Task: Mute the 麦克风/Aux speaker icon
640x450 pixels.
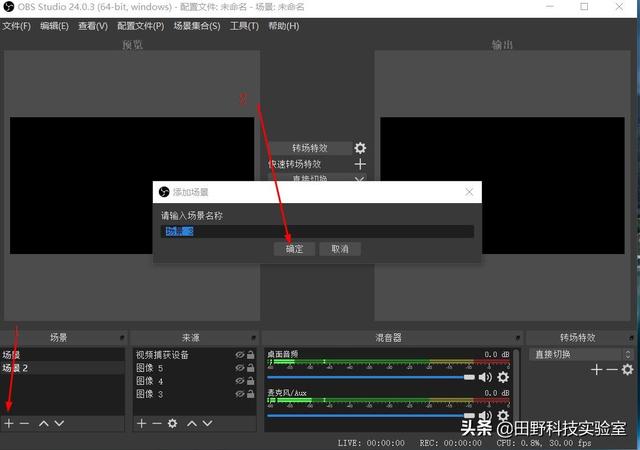Action: point(485,416)
